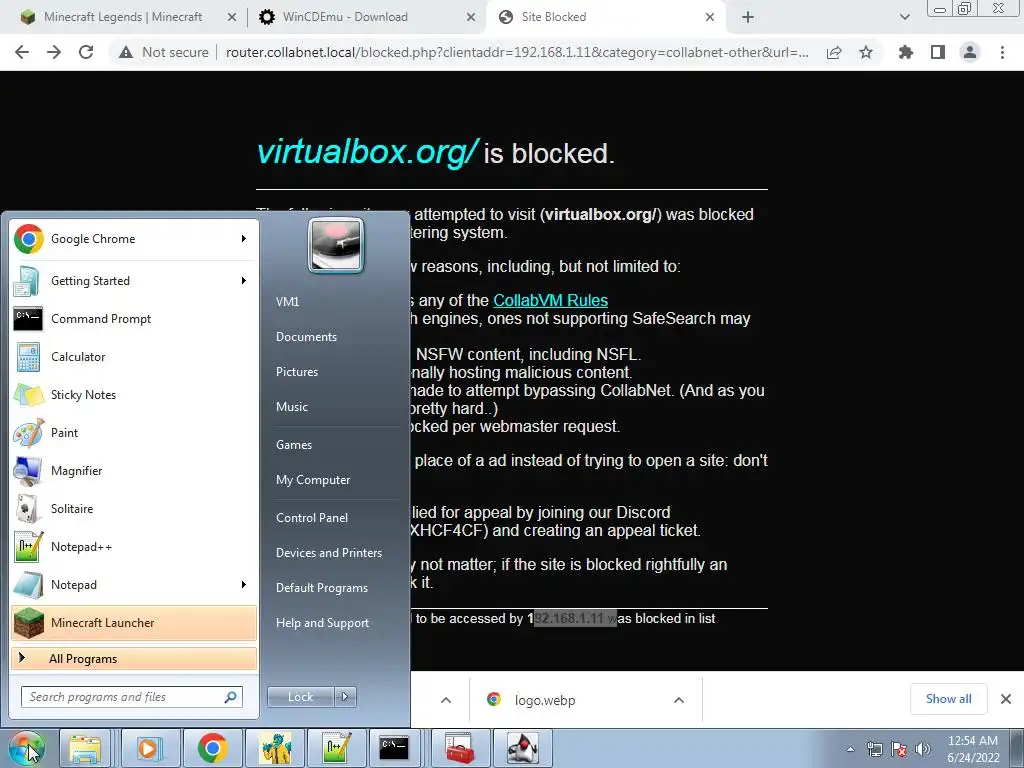
Task: Open Command Prompt in Start menu list
Action: pos(133,319)
